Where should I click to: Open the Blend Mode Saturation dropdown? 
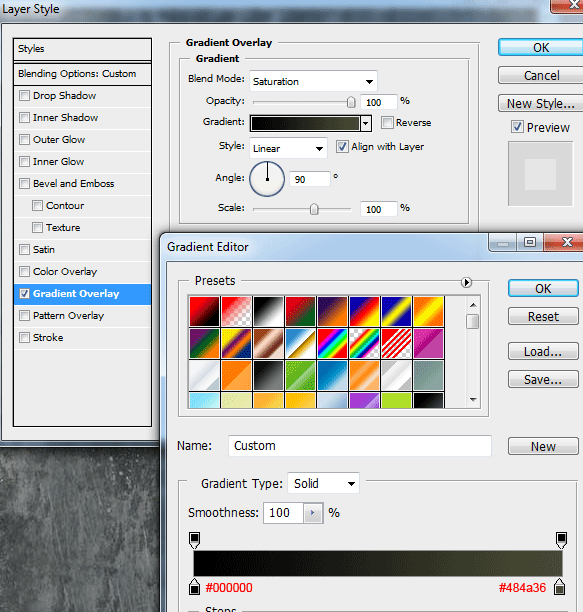coord(313,81)
